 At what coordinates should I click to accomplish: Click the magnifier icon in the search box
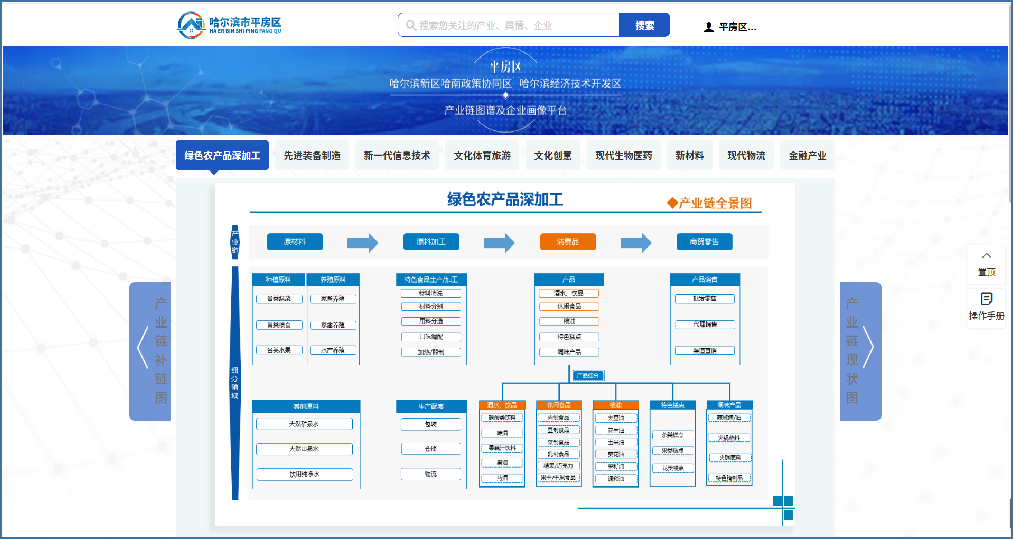point(410,25)
